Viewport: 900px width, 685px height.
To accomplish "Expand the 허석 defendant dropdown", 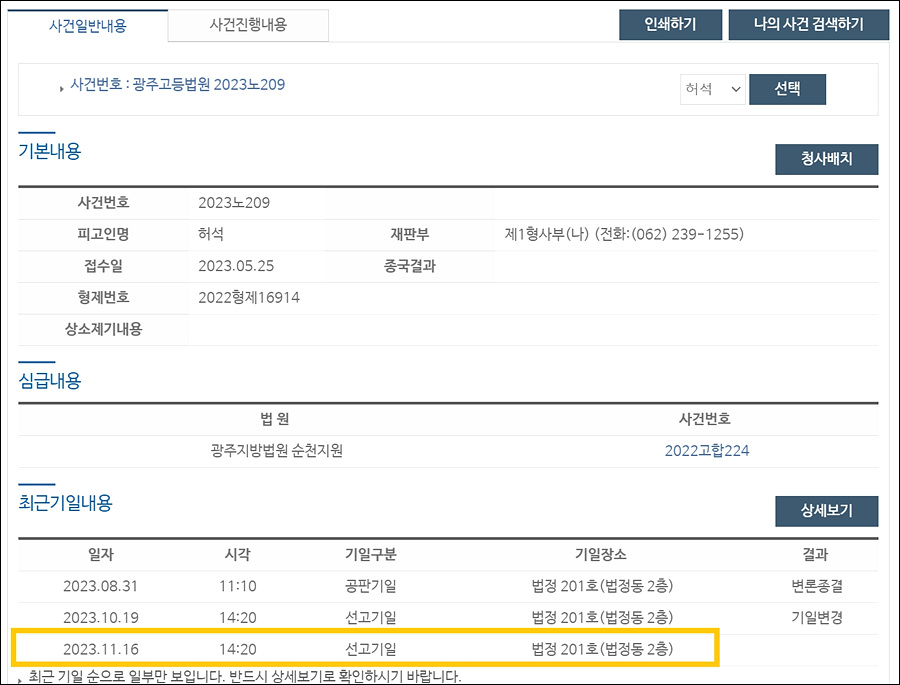I will pos(712,89).
